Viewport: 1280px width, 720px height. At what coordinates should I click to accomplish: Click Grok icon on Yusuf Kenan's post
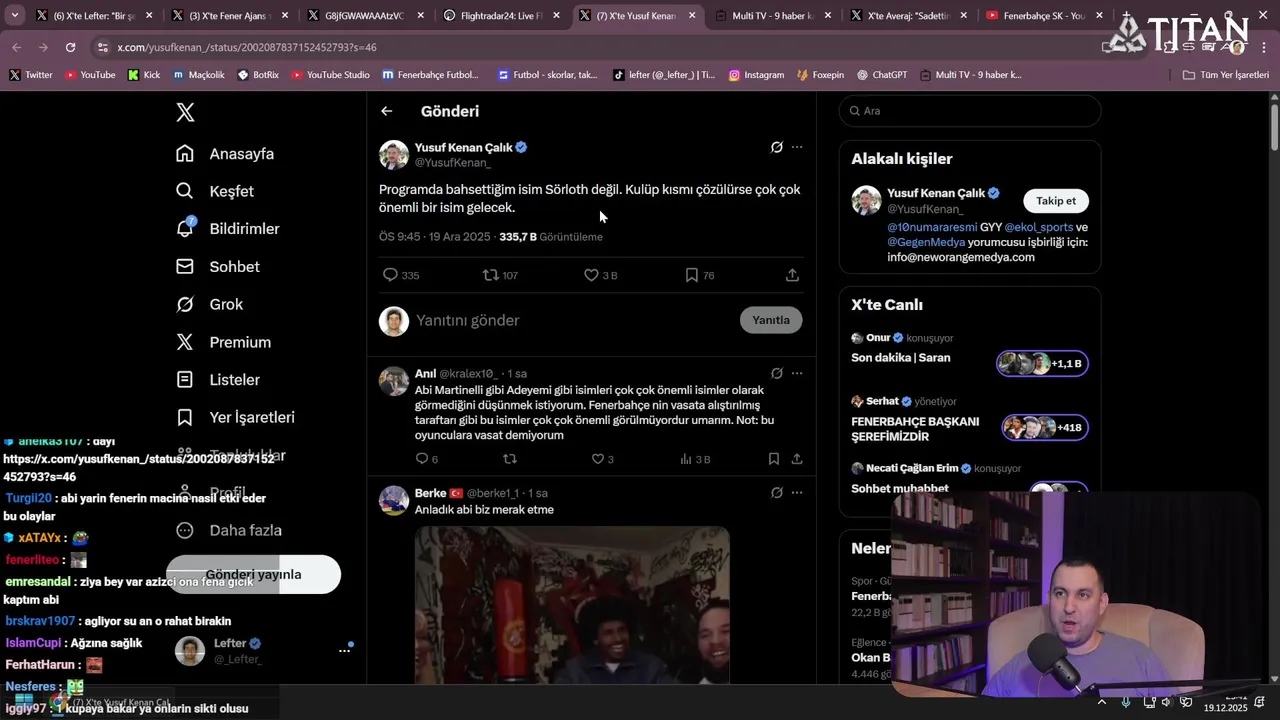click(x=776, y=147)
